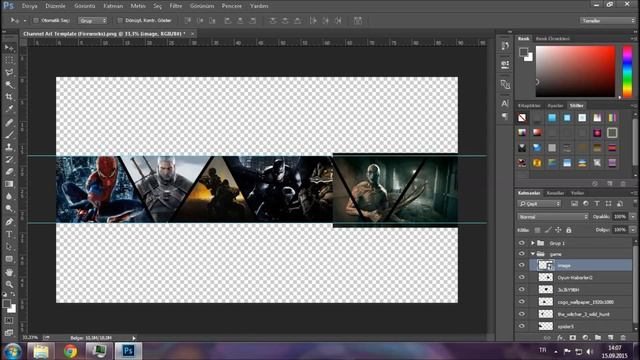Viewport: 640px width, 360px height.
Task: Open the Filtre menu
Action: click(176, 6)
